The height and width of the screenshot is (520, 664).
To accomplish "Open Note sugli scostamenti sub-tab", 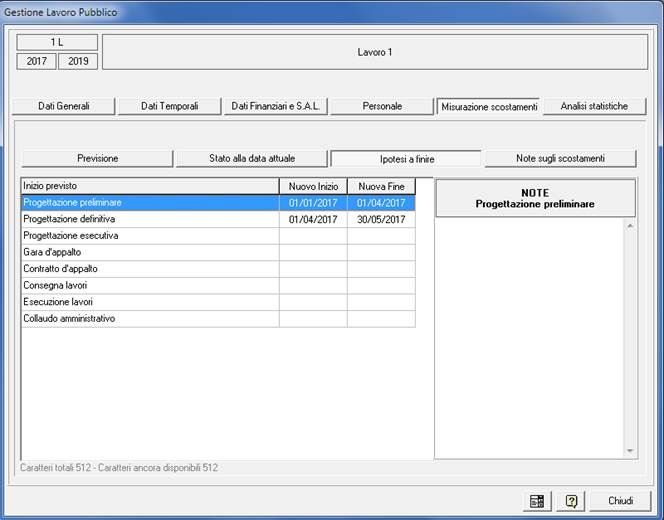I will tap(559, 158).
